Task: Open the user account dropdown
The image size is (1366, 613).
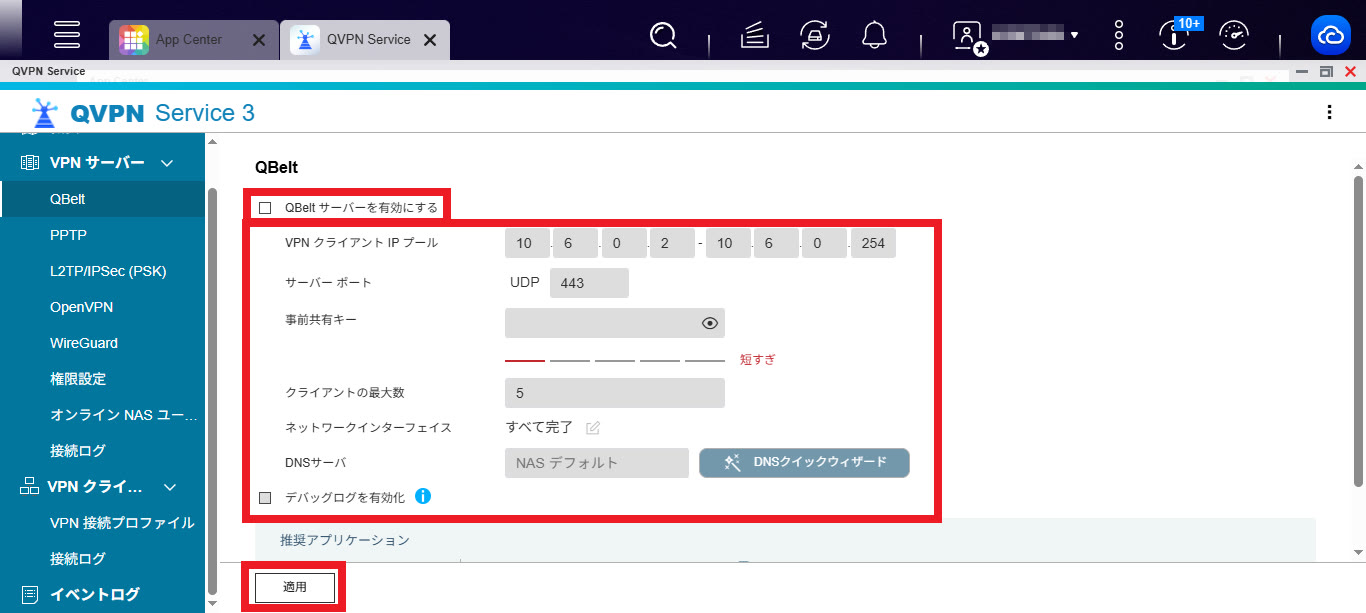Action: coord(1074,36)
